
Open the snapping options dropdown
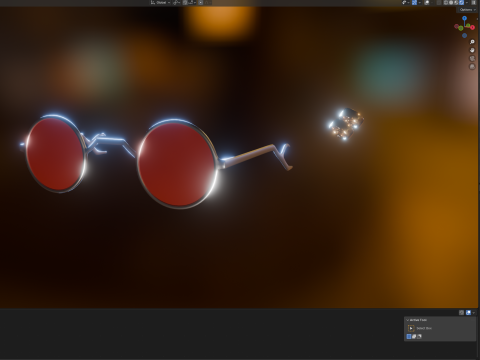pyautogui.click(x=192, y=2)
